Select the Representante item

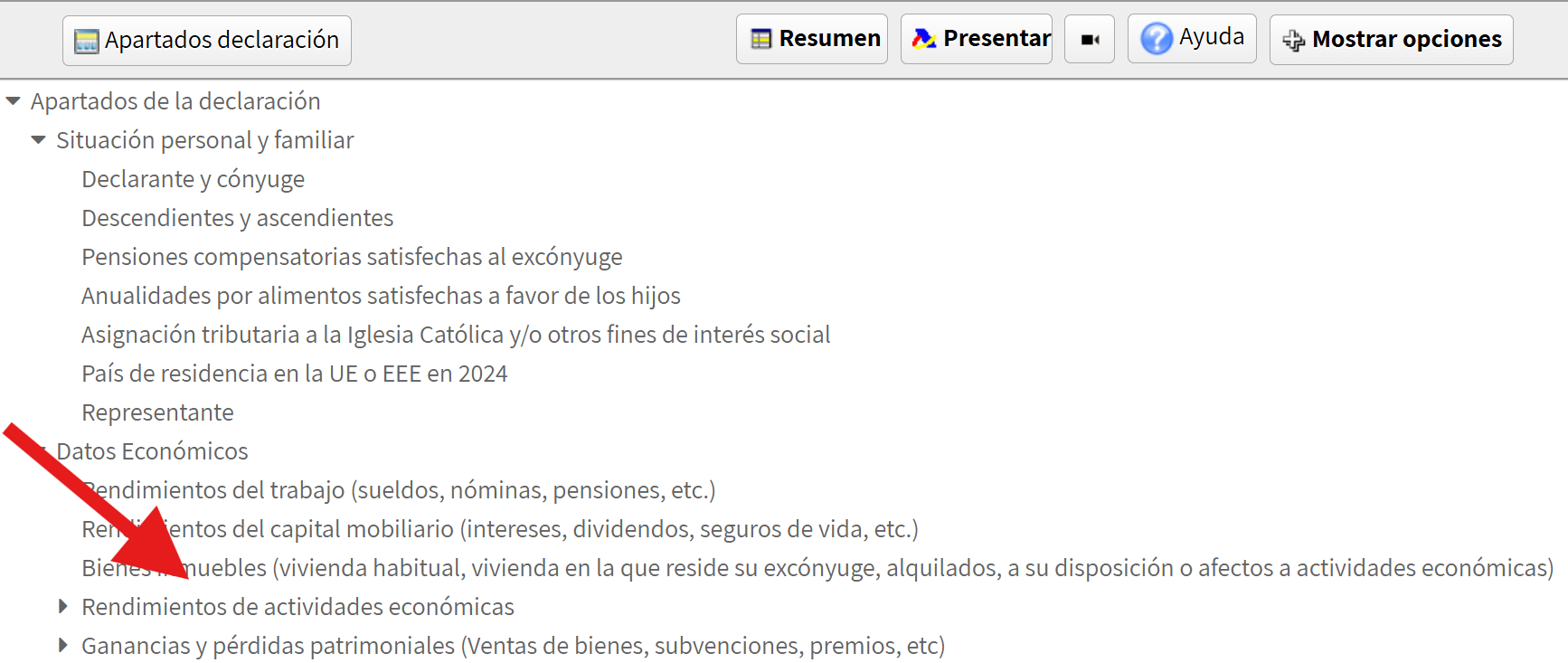tap(157, 412)
